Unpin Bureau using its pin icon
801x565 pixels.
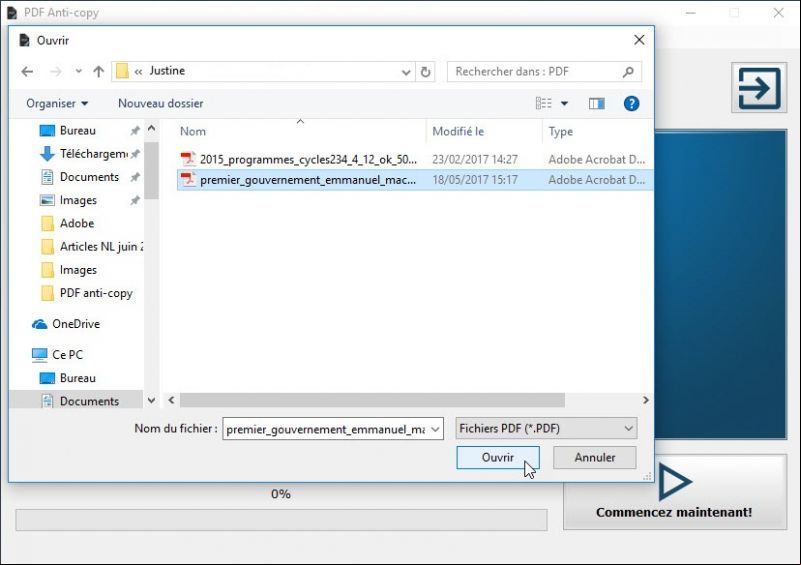pos(135,131)
